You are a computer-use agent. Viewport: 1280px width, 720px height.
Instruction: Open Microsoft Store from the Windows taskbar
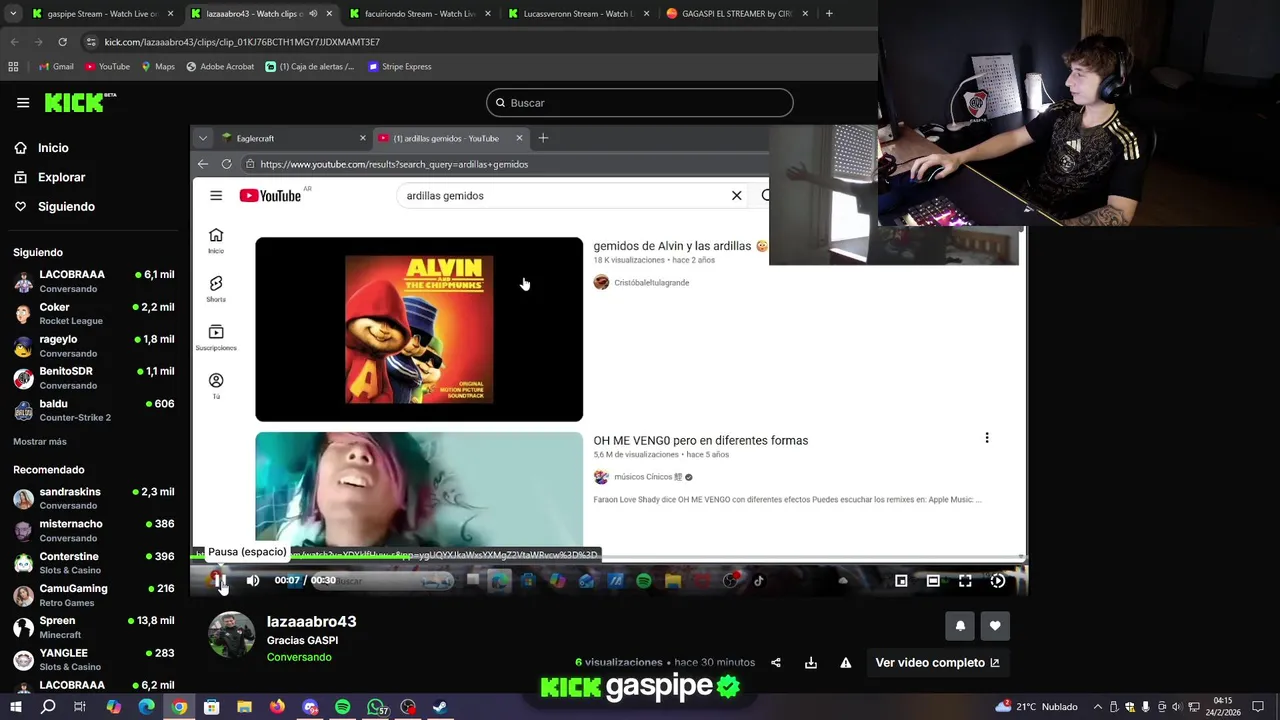(x=211, y=707)
